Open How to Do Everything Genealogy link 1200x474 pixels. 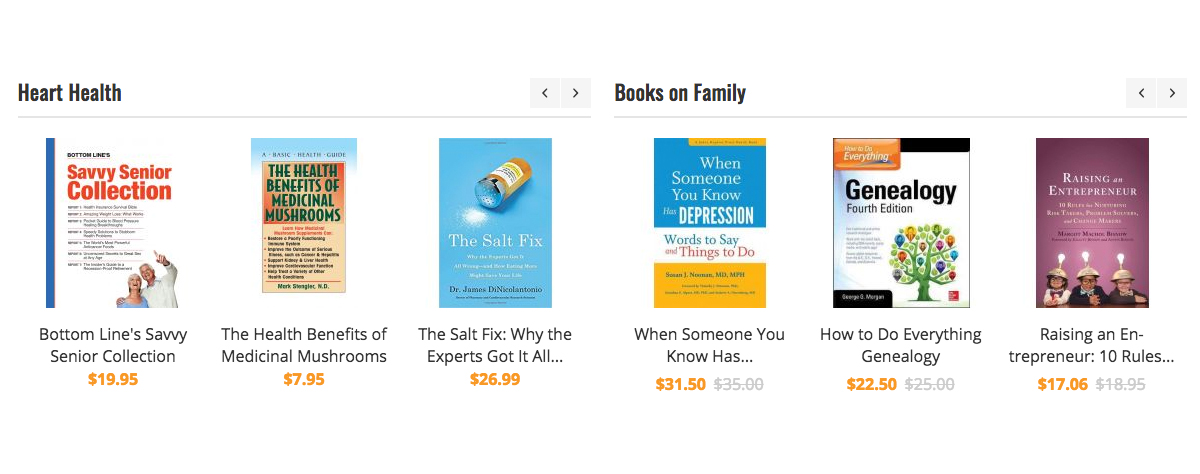901,345
